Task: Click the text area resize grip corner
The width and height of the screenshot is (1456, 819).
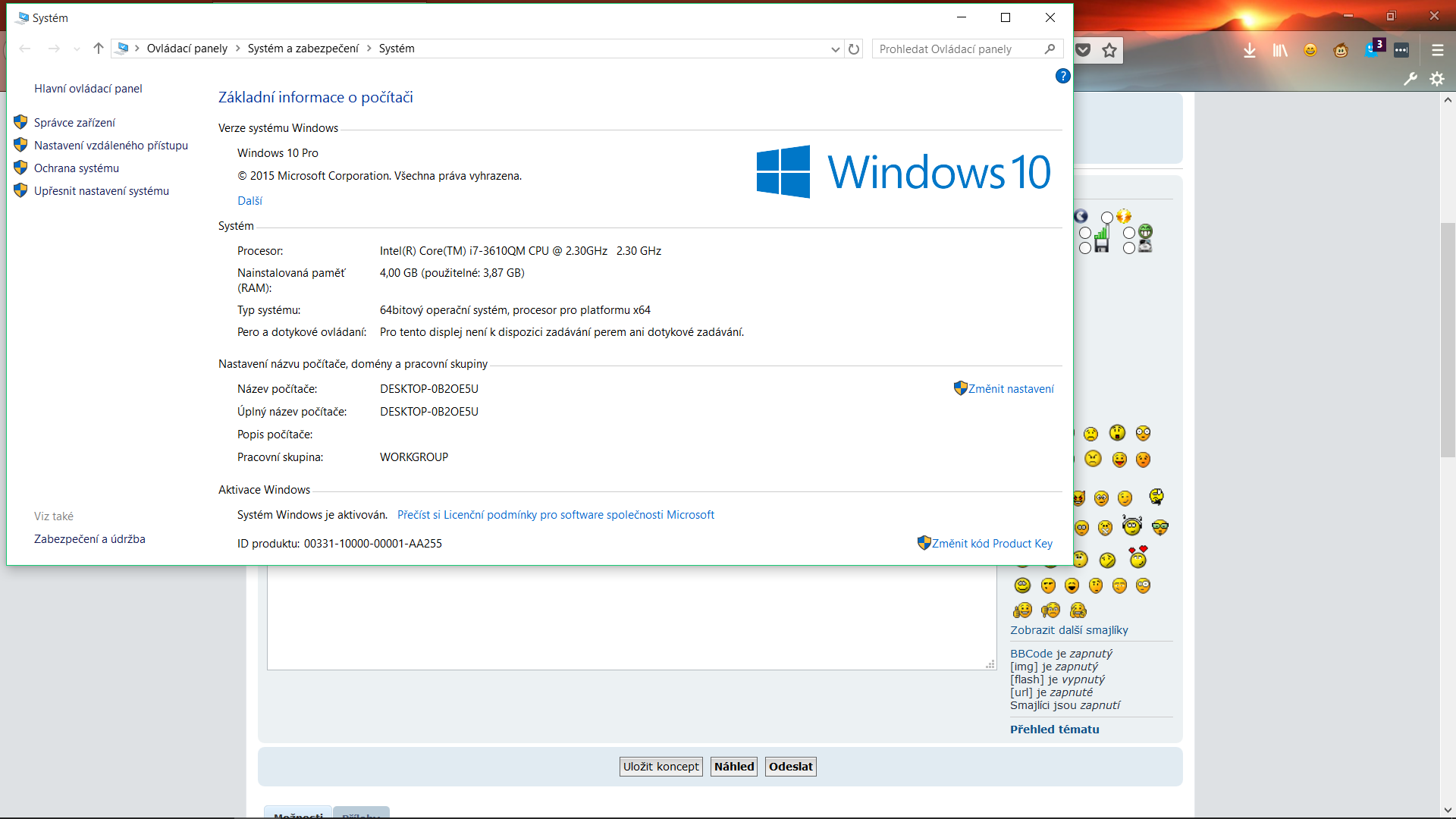Action: pyautogui.click(x=990, y=664)
